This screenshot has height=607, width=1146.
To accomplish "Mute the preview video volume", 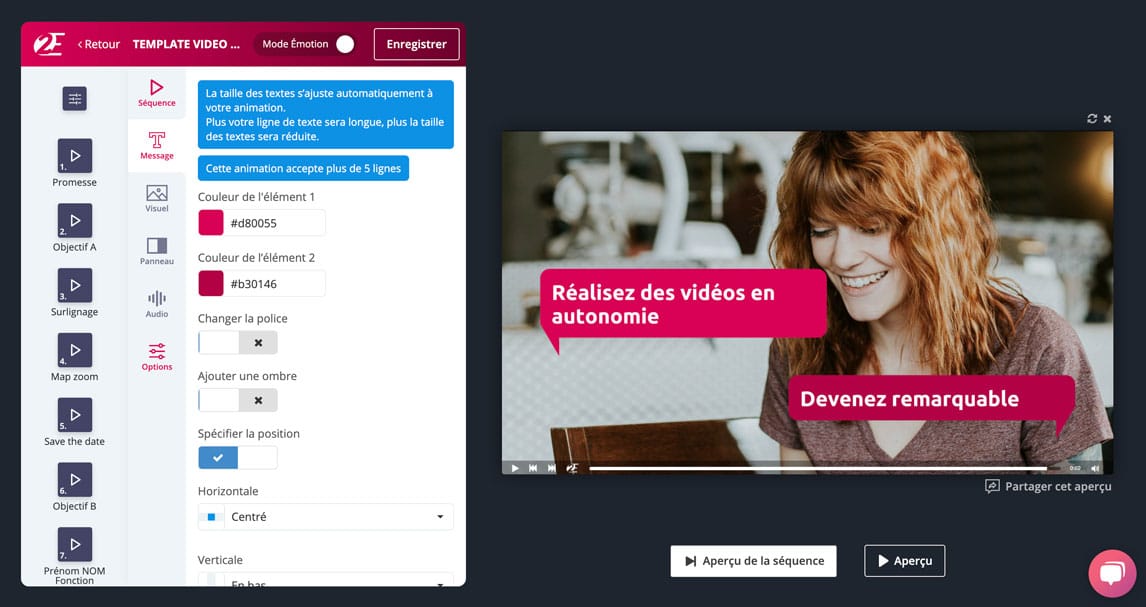I will (x=1095, y=468).
